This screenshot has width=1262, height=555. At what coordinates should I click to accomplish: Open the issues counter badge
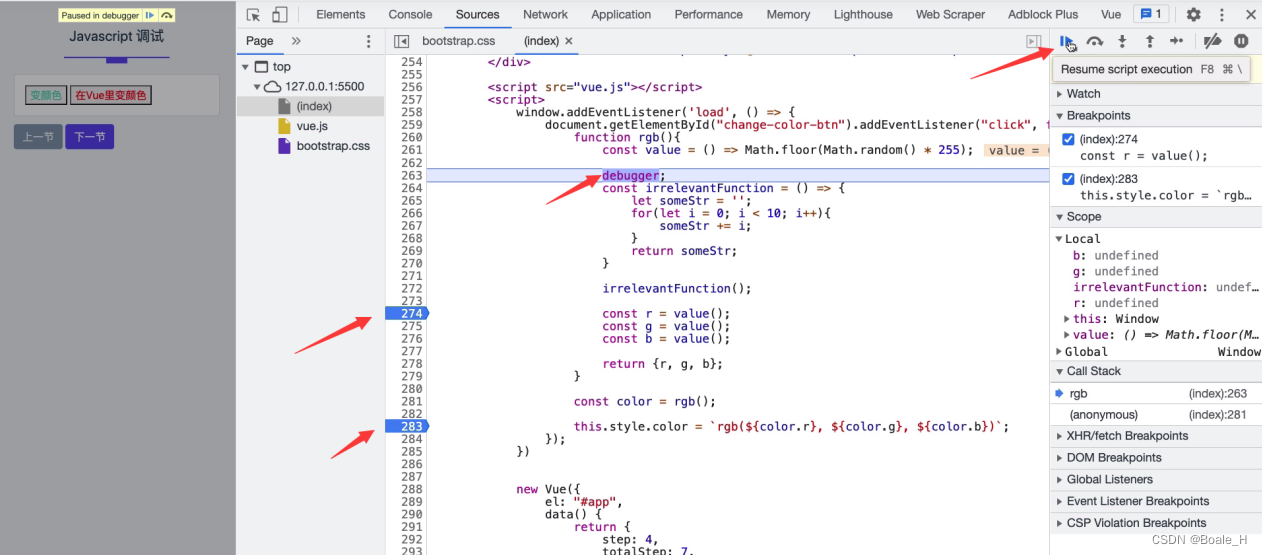pyautogui.click(x=1149, y=14)
